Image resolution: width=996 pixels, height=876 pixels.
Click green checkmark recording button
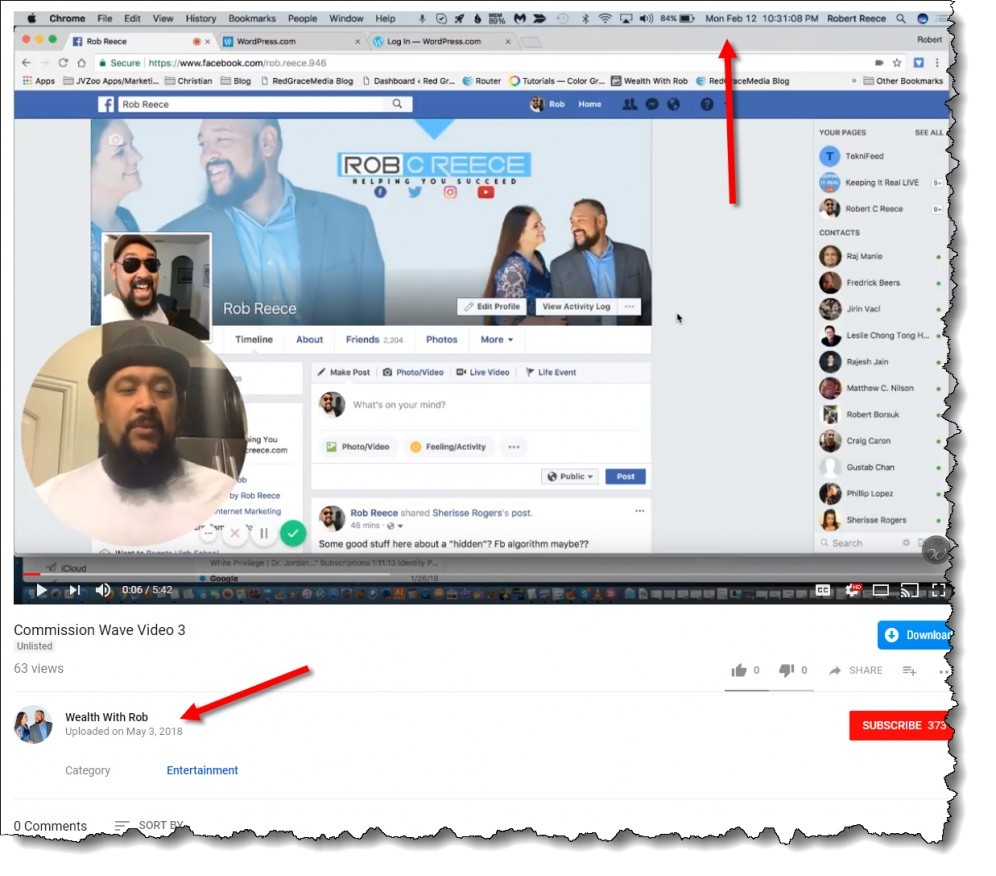pos(293,533)
